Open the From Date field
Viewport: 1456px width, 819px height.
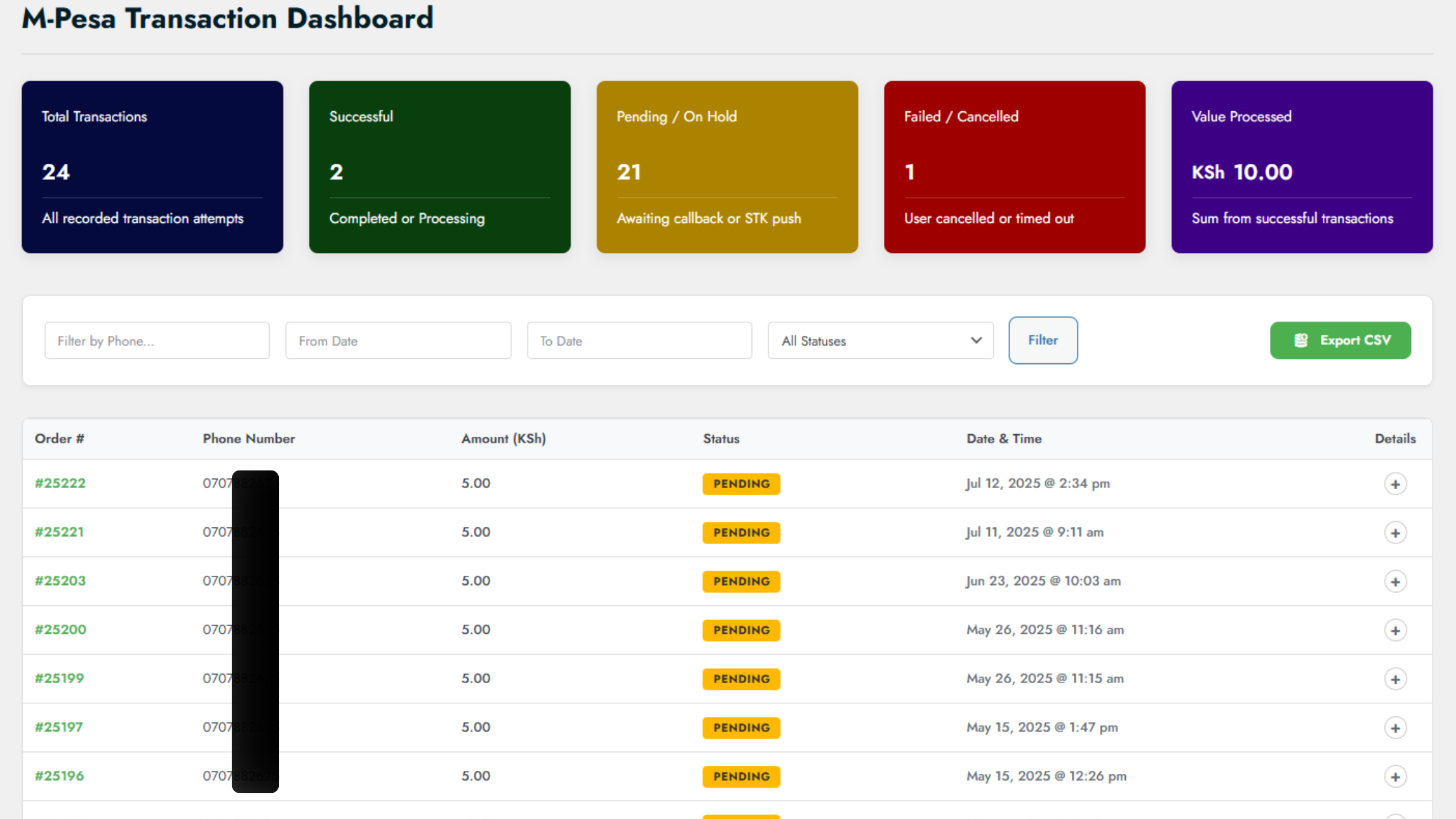click(398, 341)
